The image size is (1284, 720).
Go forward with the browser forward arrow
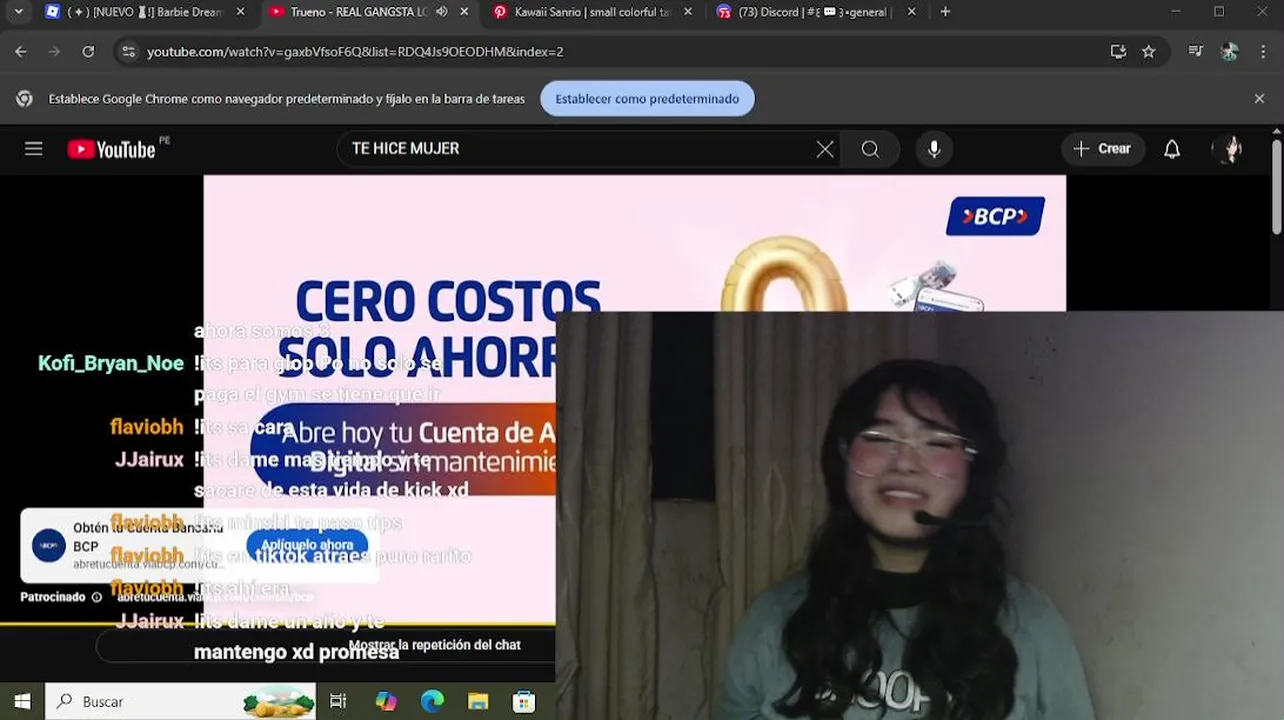(x=54, y=51)
